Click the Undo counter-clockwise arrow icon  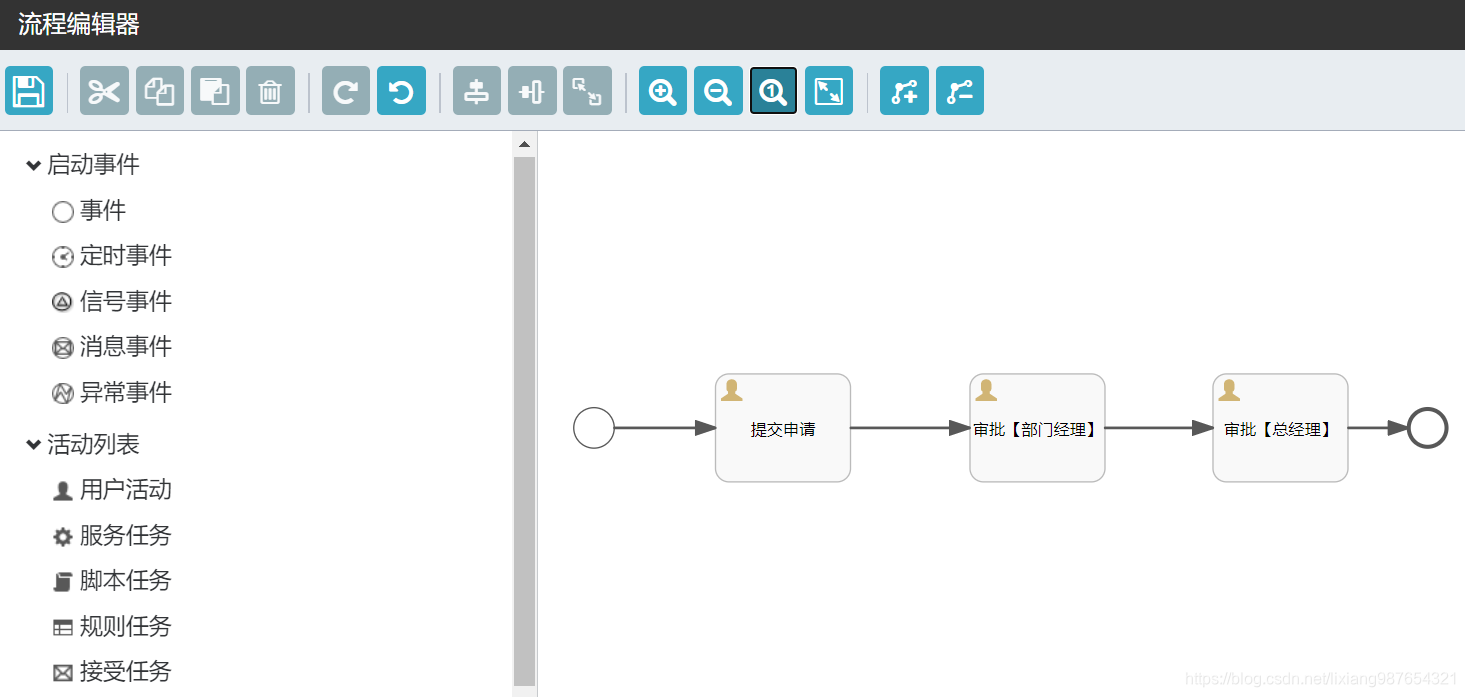click(x=401, y=91)
